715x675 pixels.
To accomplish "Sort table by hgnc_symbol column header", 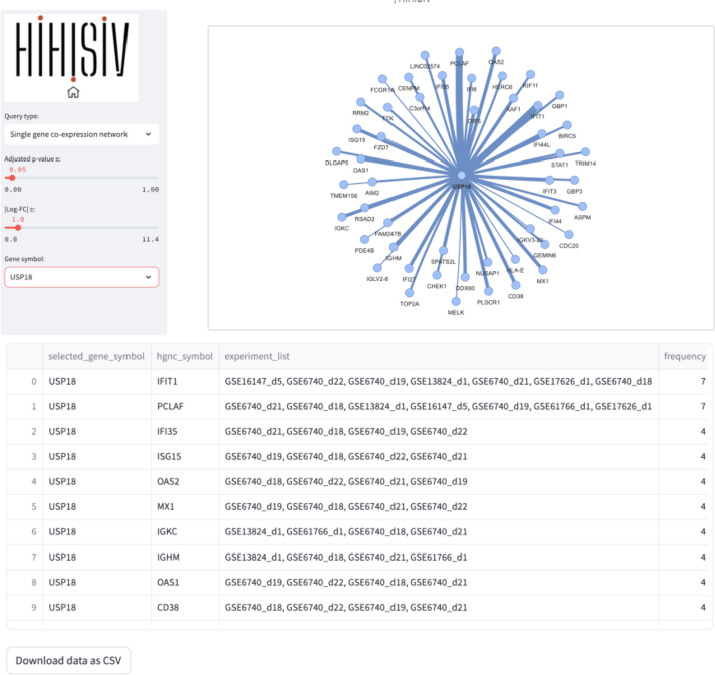I will [185, 356].
